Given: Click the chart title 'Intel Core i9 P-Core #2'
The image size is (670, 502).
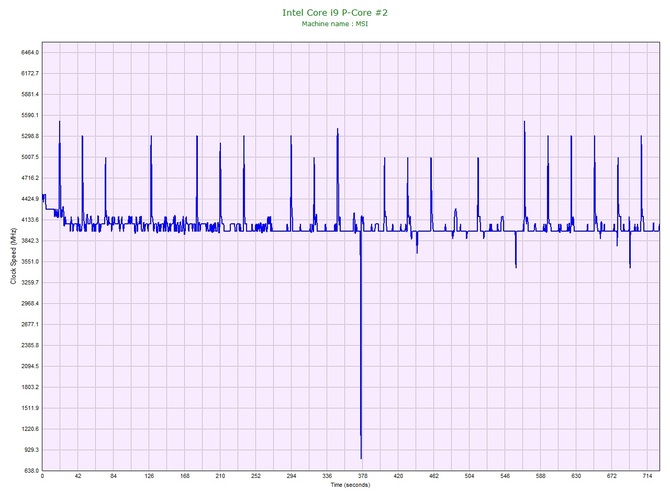Looking at the screenshot, I should pyautogui.click(x=335, y=13).
